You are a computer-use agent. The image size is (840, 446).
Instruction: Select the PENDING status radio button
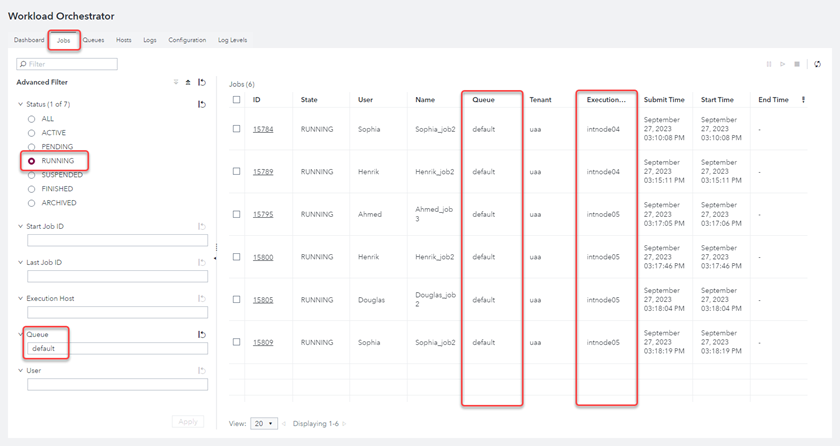(32, 147)
